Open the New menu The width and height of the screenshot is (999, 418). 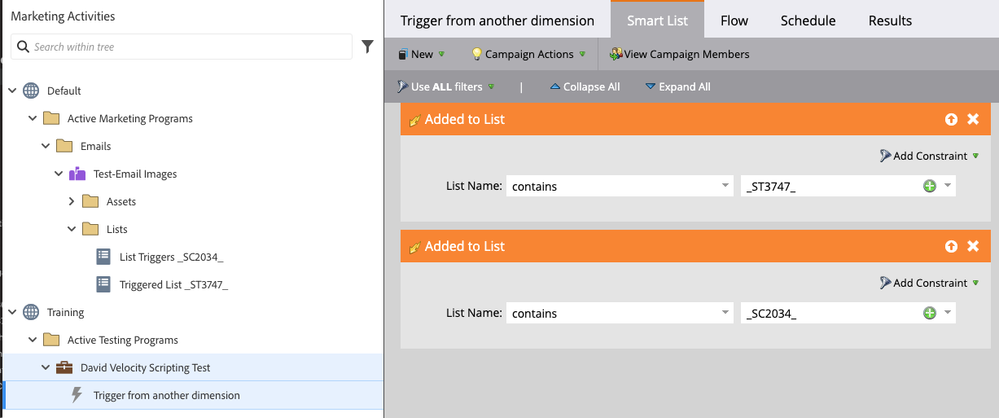(421, 54)
